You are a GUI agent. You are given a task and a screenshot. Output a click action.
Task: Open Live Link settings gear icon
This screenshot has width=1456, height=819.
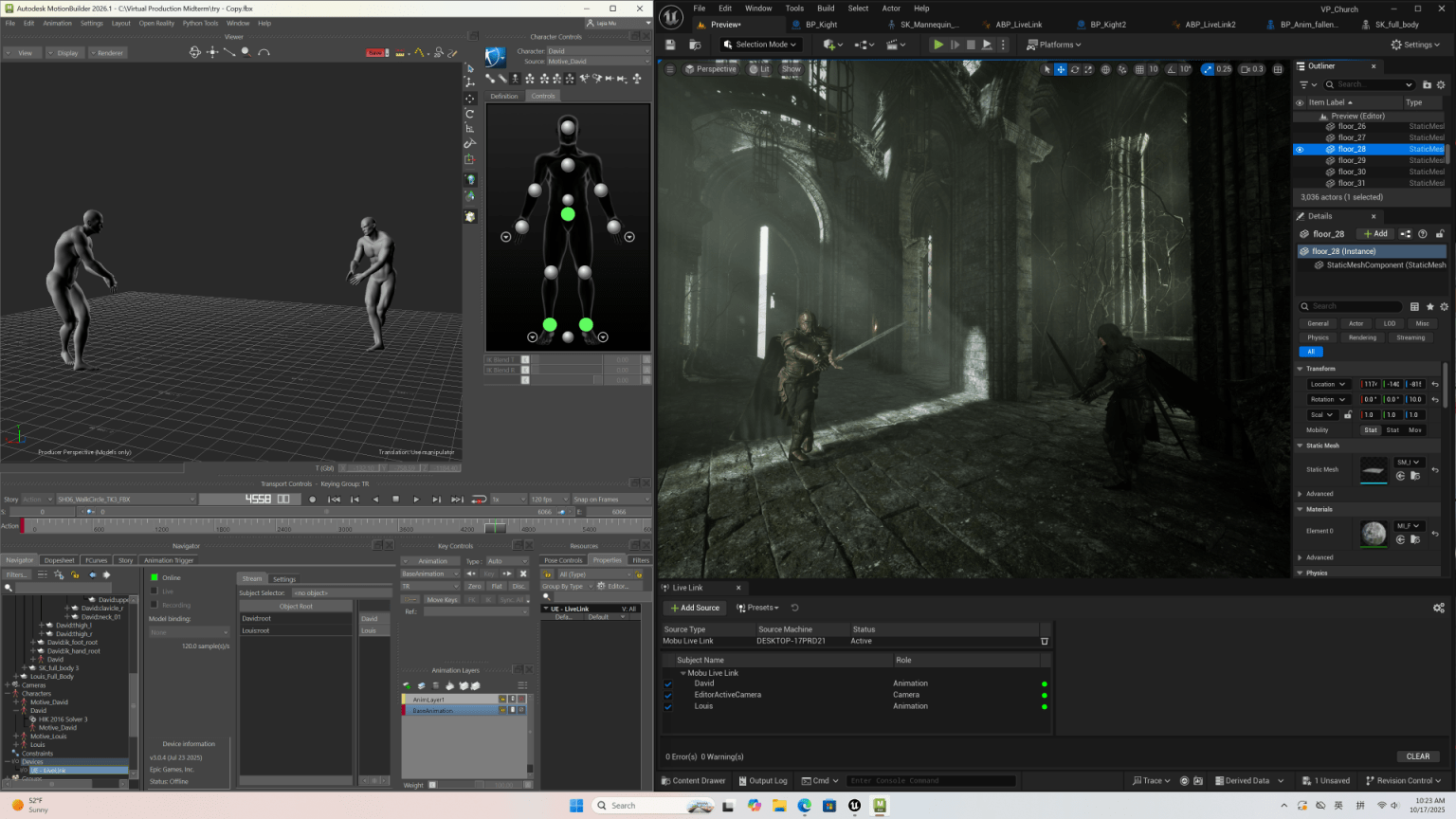click(x=1438, y=608)
